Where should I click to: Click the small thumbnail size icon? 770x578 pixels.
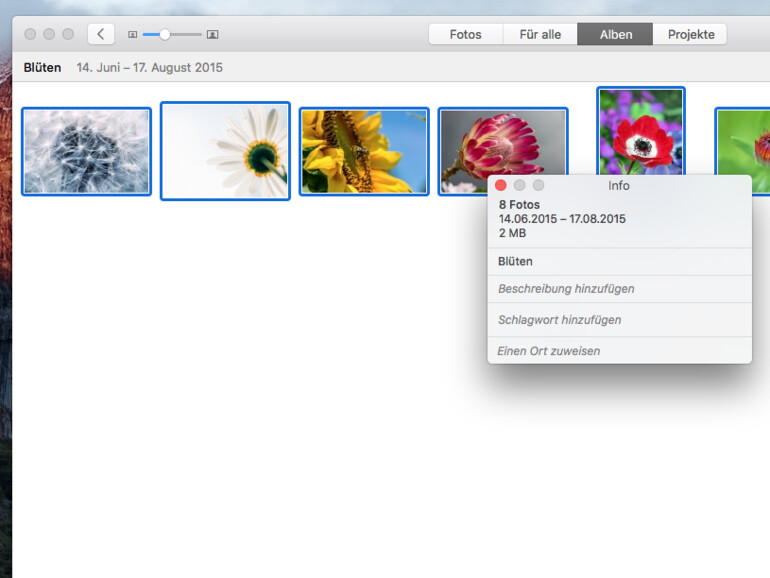click(x=133, y=34)
